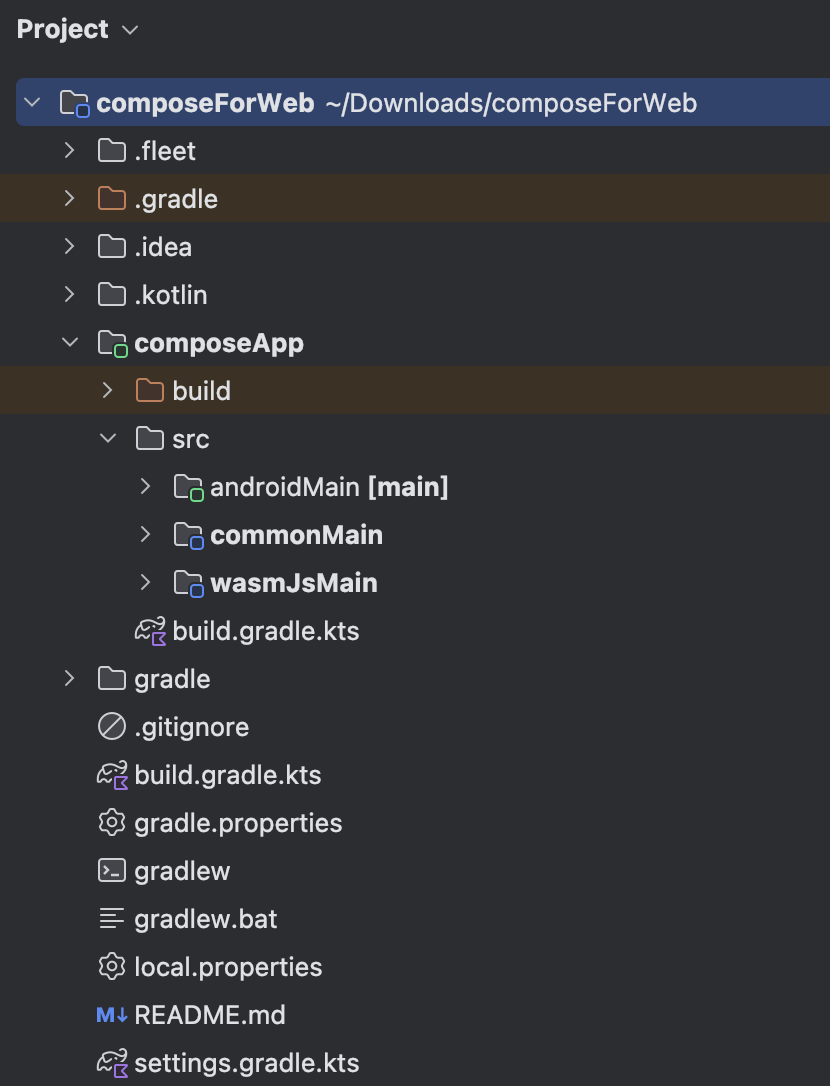Screen dimensions: 830x1086
Task: Select the local.properties file
Action: tap(415, 967)
